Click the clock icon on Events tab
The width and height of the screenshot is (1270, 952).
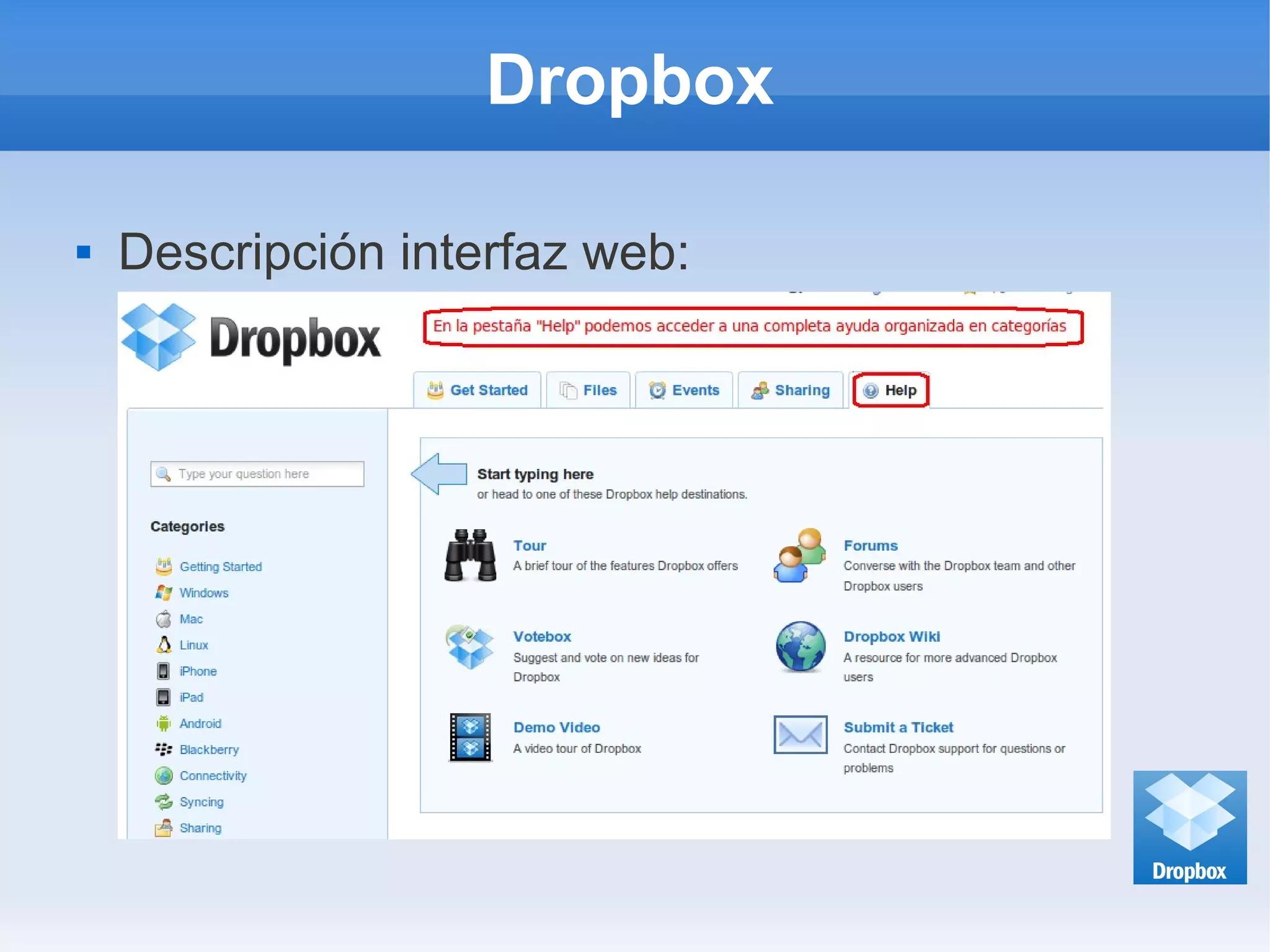point(657,390)
